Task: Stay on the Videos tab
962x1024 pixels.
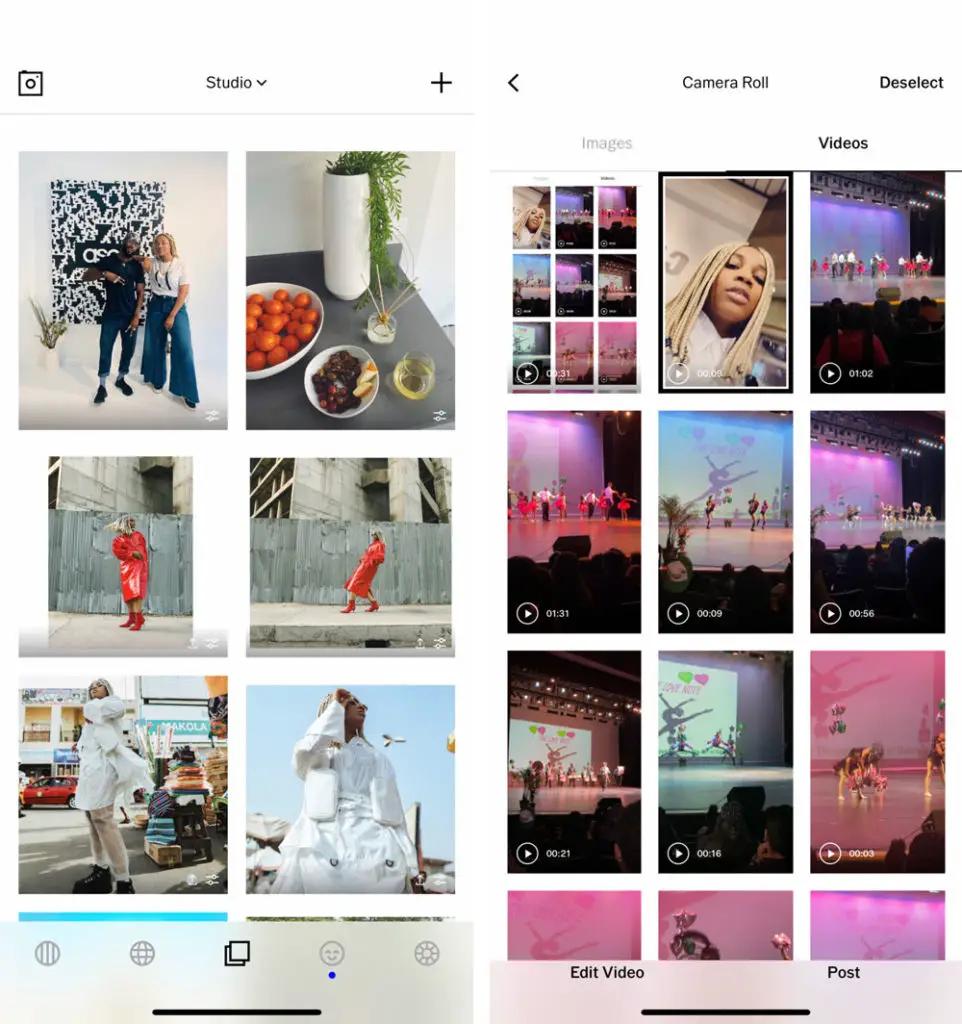Action: [842, 143]
